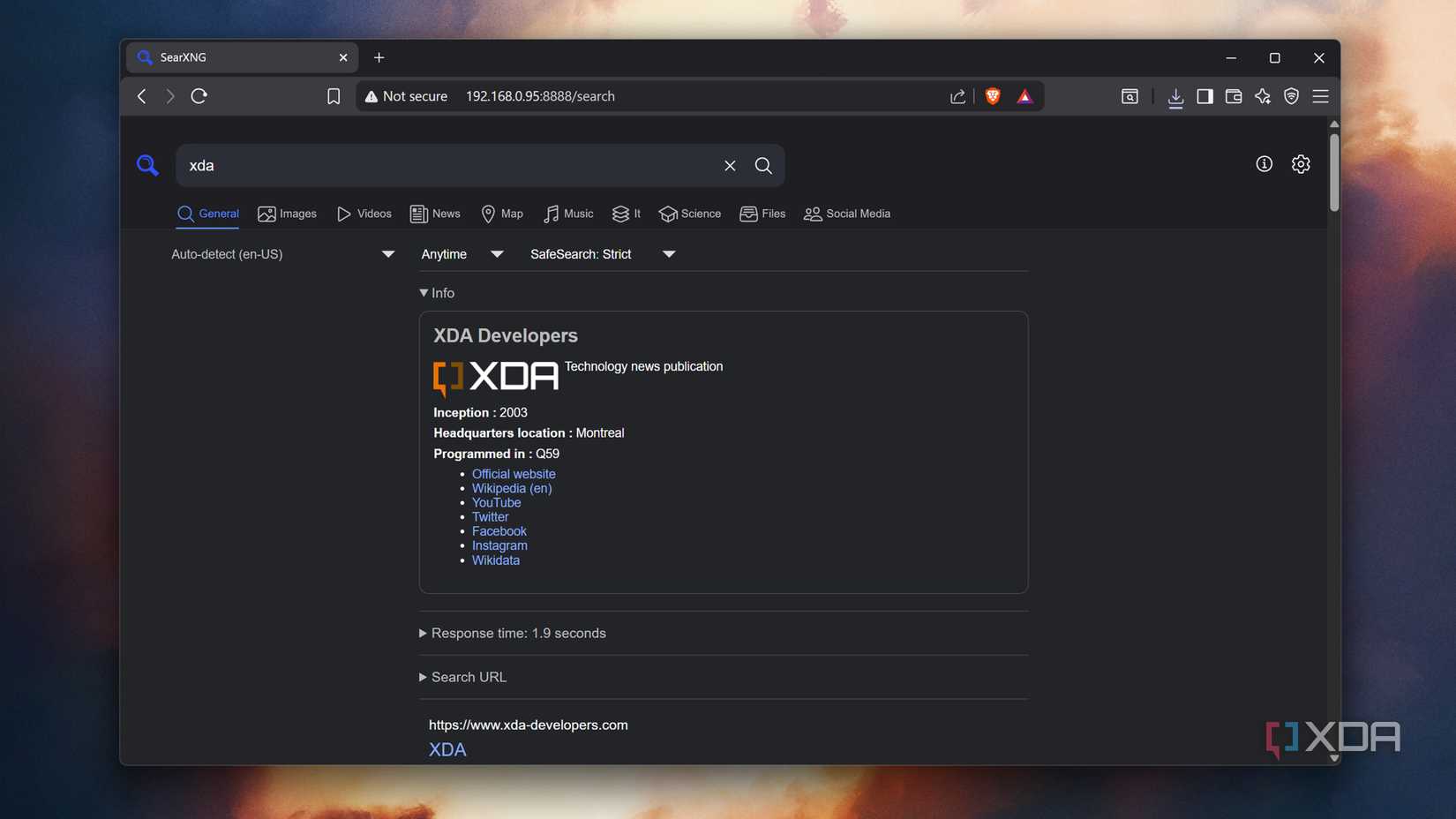Open XDA's Official website link
Viewport: 1456px width, 819px height.
point(514,474)
